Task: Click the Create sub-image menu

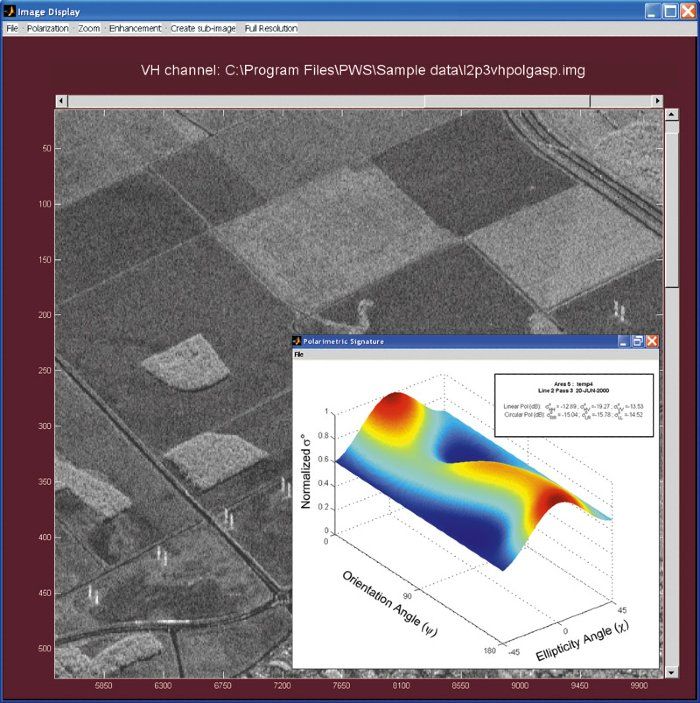Action: tap(203, 28)
